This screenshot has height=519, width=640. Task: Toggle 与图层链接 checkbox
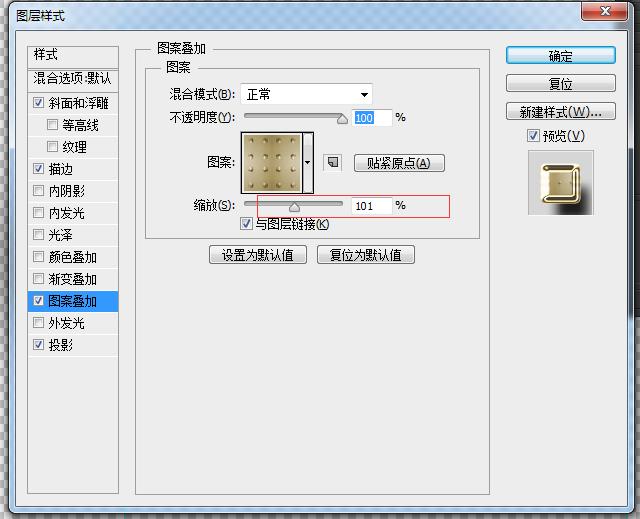(246, 224)
